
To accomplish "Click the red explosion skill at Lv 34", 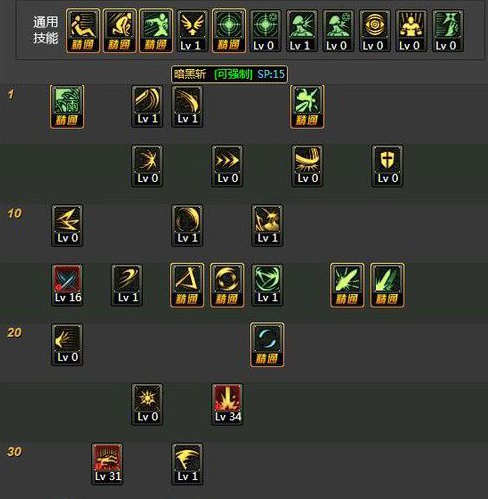I will click(227, 404).
